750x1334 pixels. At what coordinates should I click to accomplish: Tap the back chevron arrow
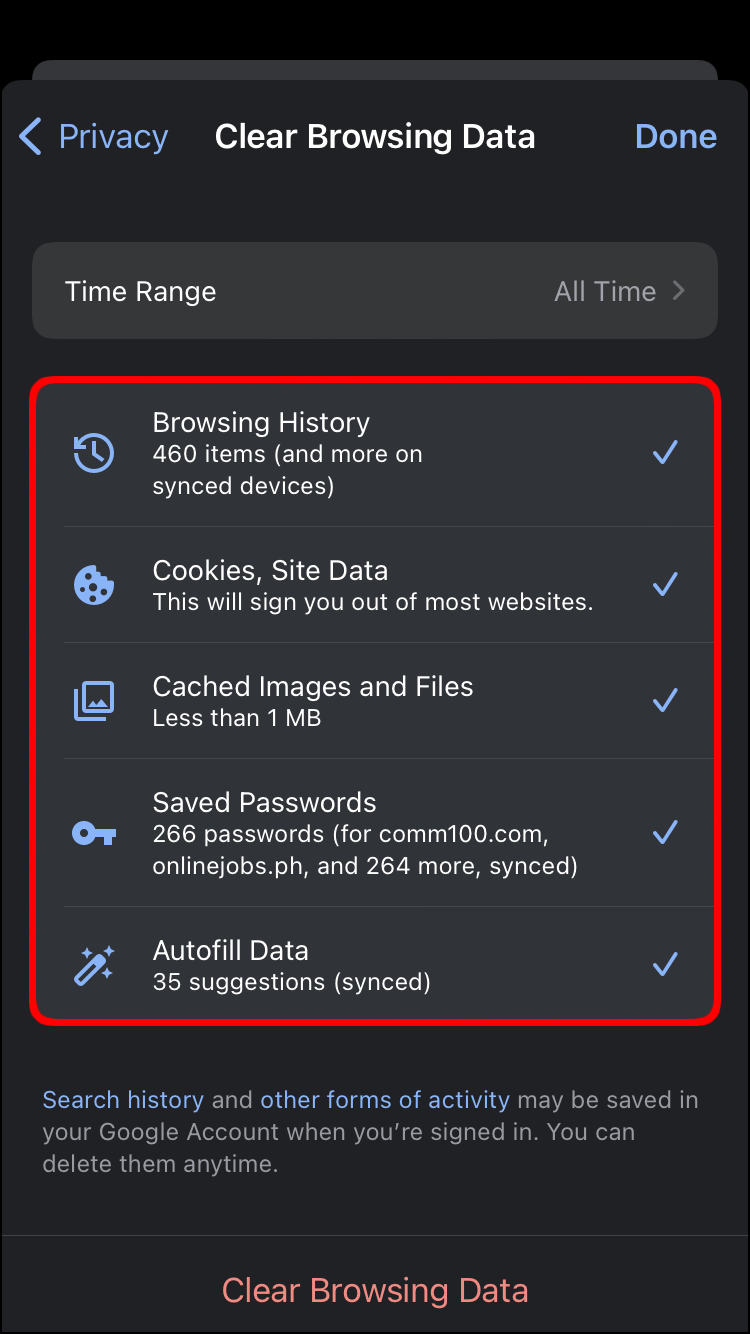pyautogui.click(x=31, y=137)
